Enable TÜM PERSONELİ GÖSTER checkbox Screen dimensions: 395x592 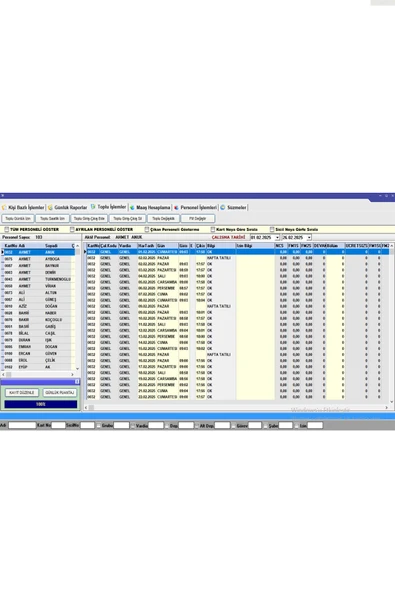coord(6,230)
